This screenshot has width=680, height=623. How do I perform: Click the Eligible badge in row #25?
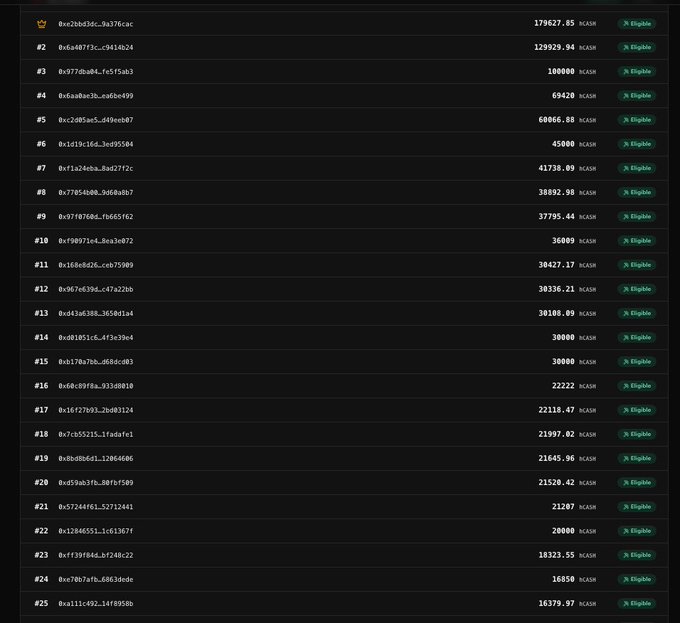[637, 603]
